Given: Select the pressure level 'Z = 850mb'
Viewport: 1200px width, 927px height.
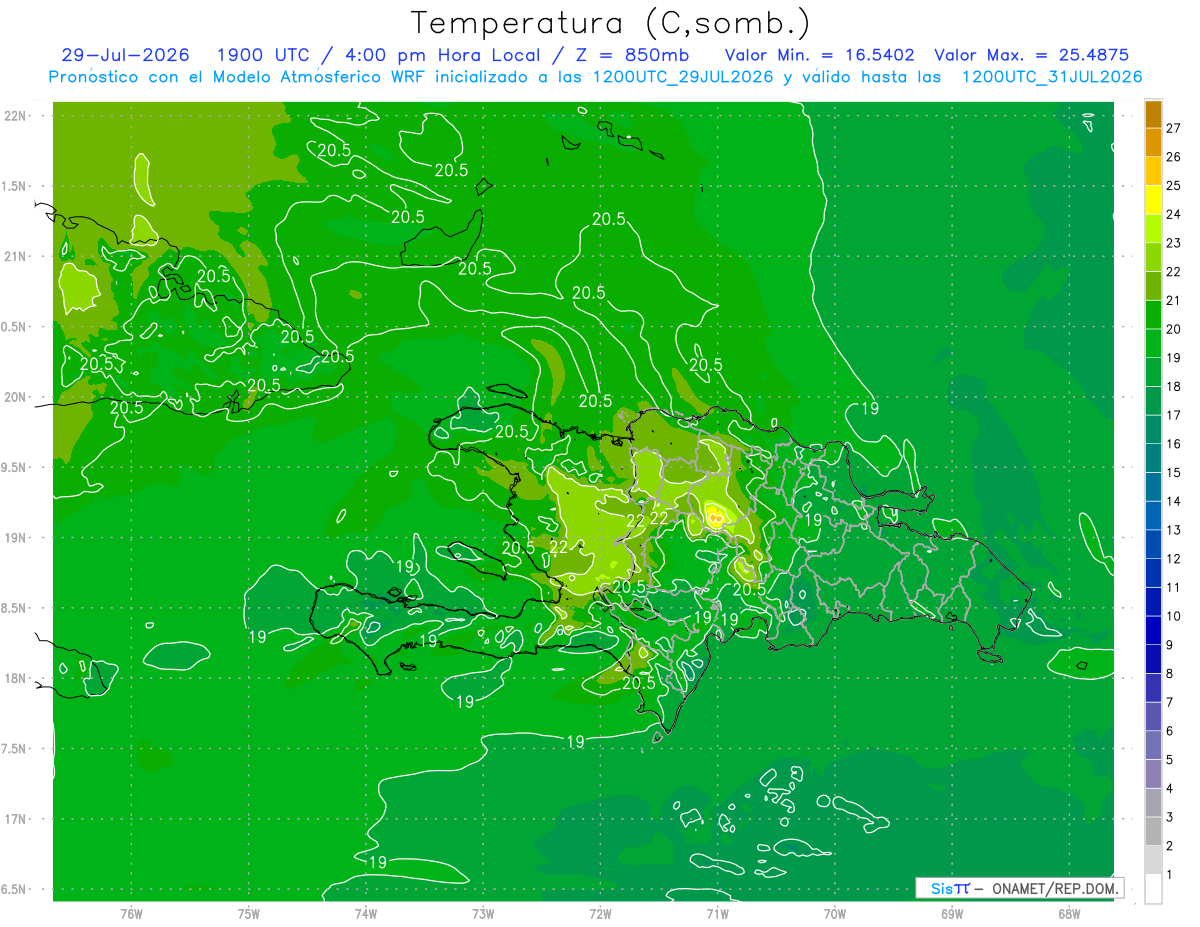Looking at the screenshot, I should pyautogui.click(x=628, y=56).
